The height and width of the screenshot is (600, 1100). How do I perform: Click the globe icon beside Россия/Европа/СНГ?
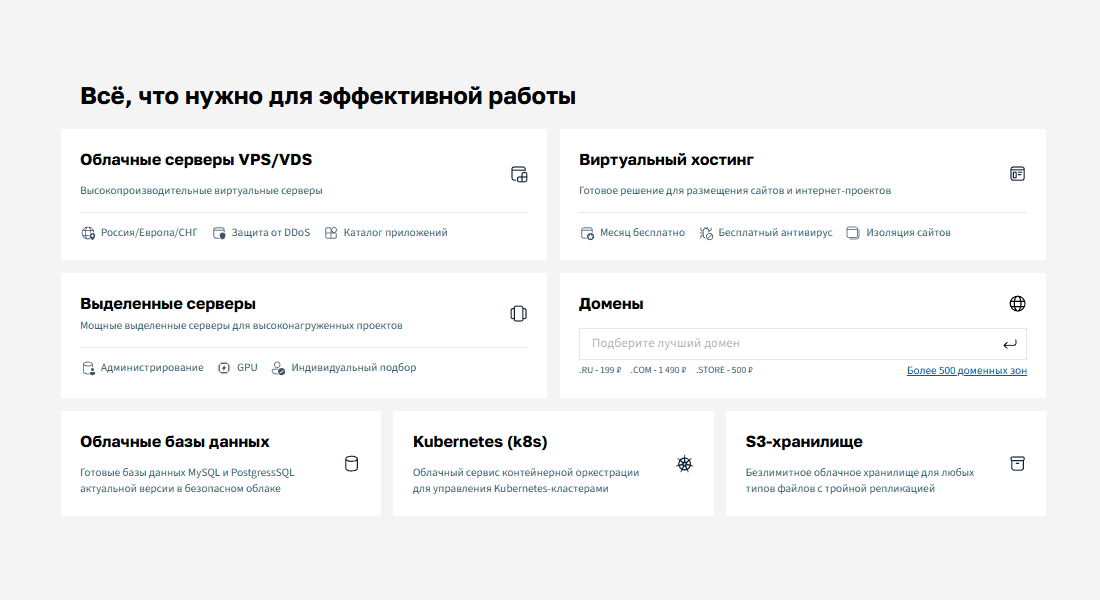point(88,233)
